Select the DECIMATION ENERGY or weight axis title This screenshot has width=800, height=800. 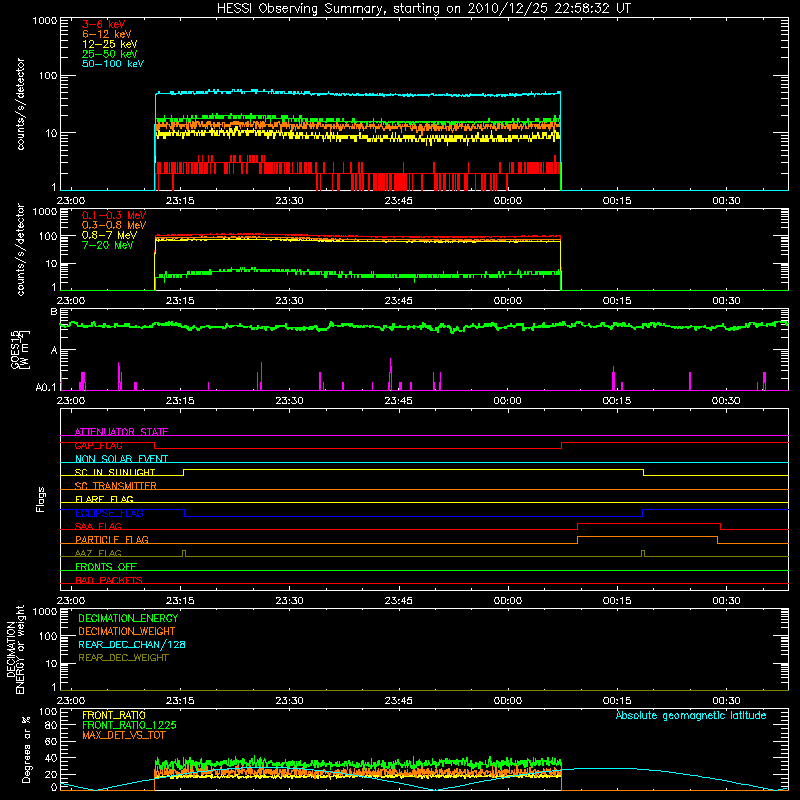[x=15, y=649]
